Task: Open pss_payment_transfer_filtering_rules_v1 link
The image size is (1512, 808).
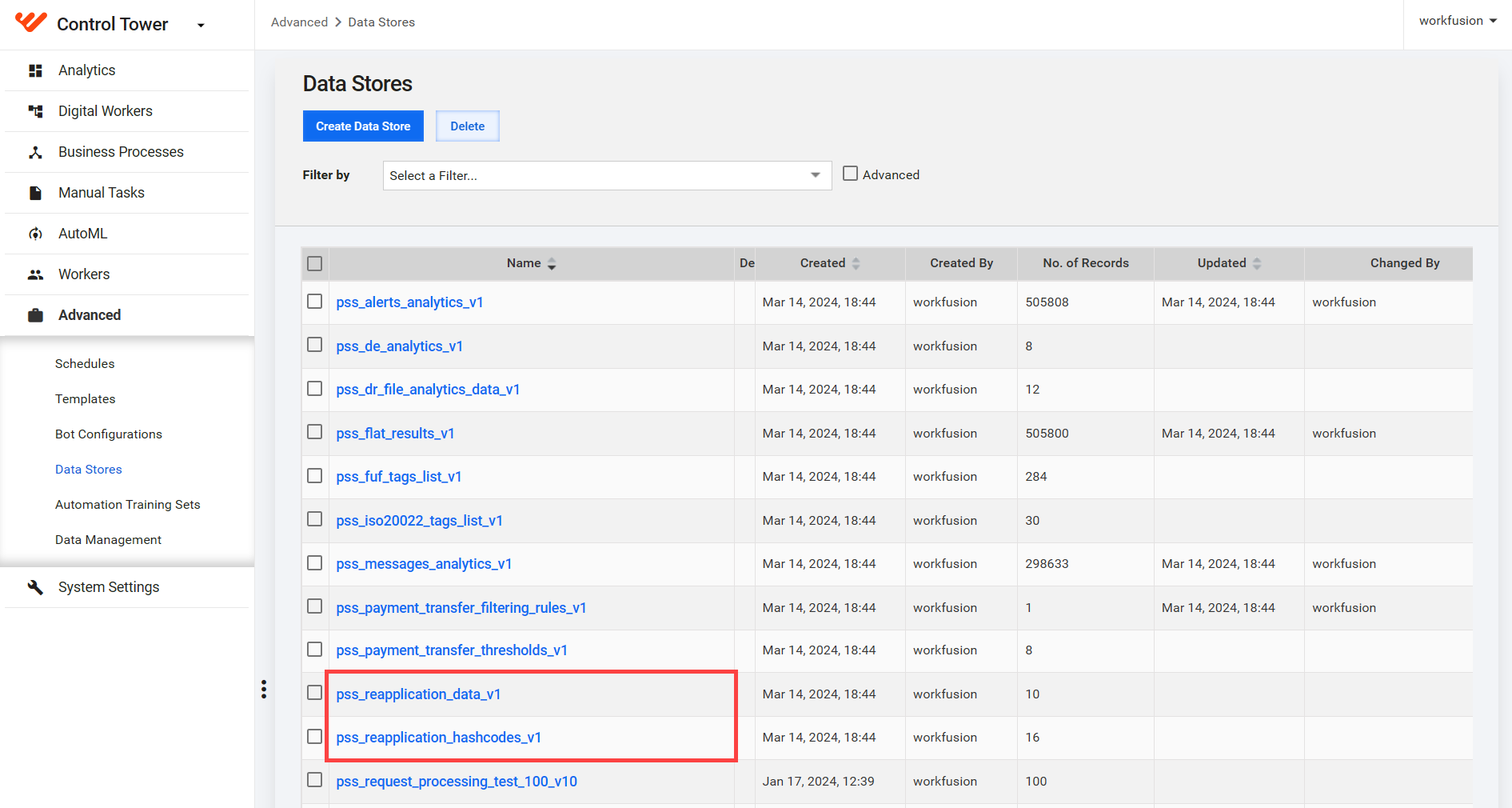Action: point(461,608)
